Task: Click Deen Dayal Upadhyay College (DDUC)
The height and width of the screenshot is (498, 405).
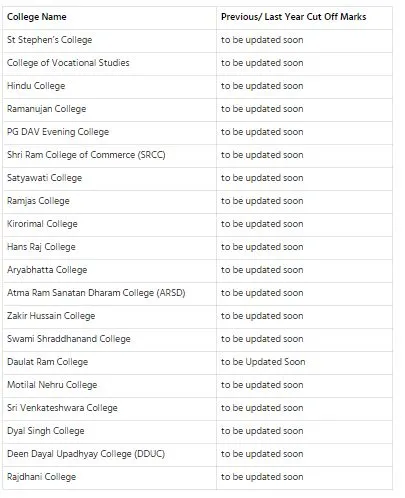Action: point(86,454)
